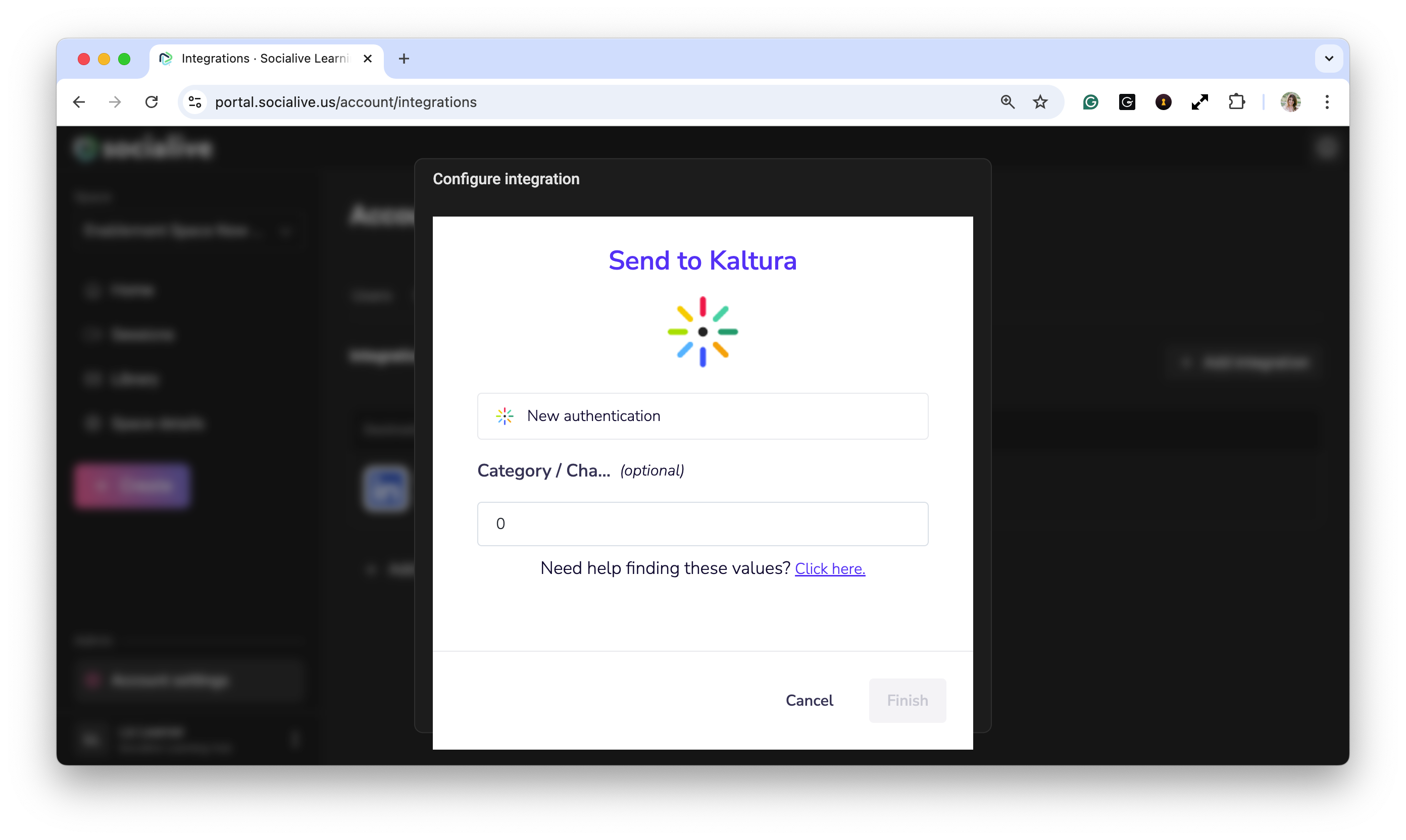The width and height of the screenshot is (1406, 840).
Task: Click the expand arrows extension icon
Action: pos(1199,102)
